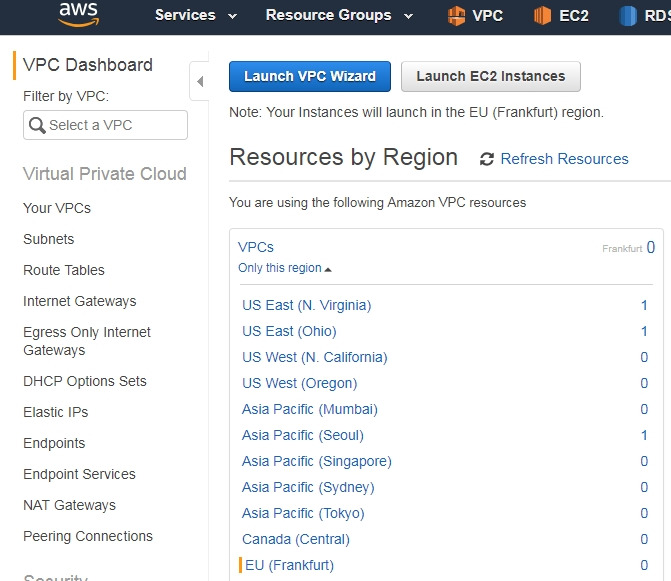Open the RDS service shortcut icon
The image size is (671, 581).
pyautogui.click(x=628, y=16)
